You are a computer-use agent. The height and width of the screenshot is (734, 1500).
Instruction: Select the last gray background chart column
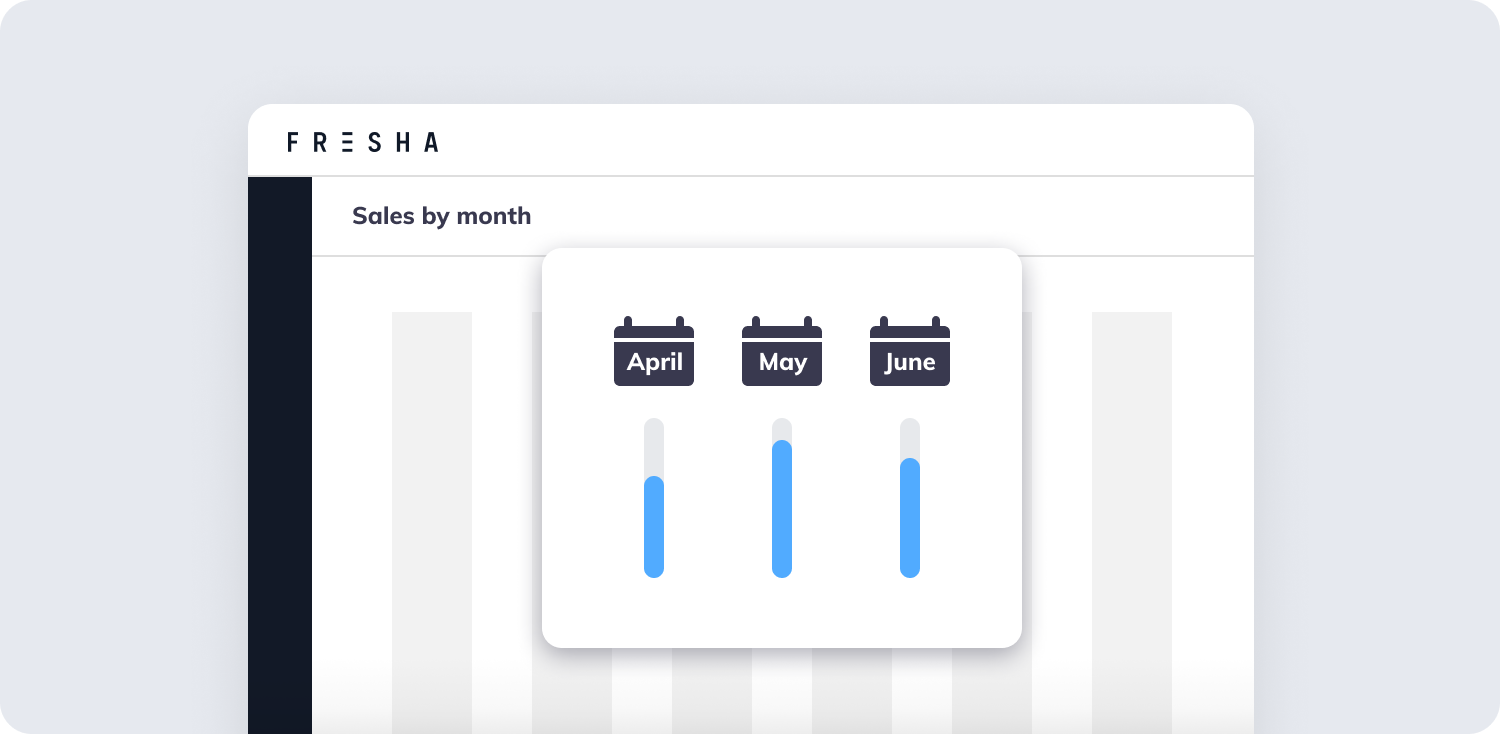coord(1132,523)
